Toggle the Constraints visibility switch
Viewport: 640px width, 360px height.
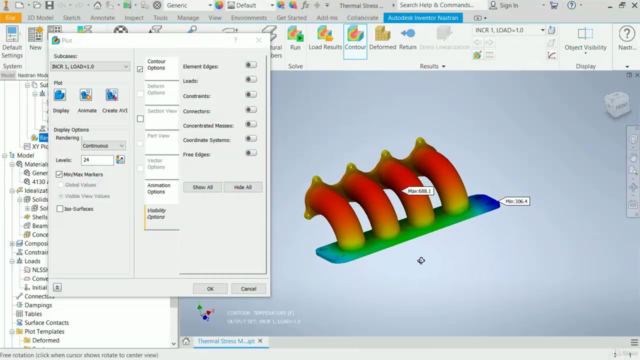[x=251, y=94]
